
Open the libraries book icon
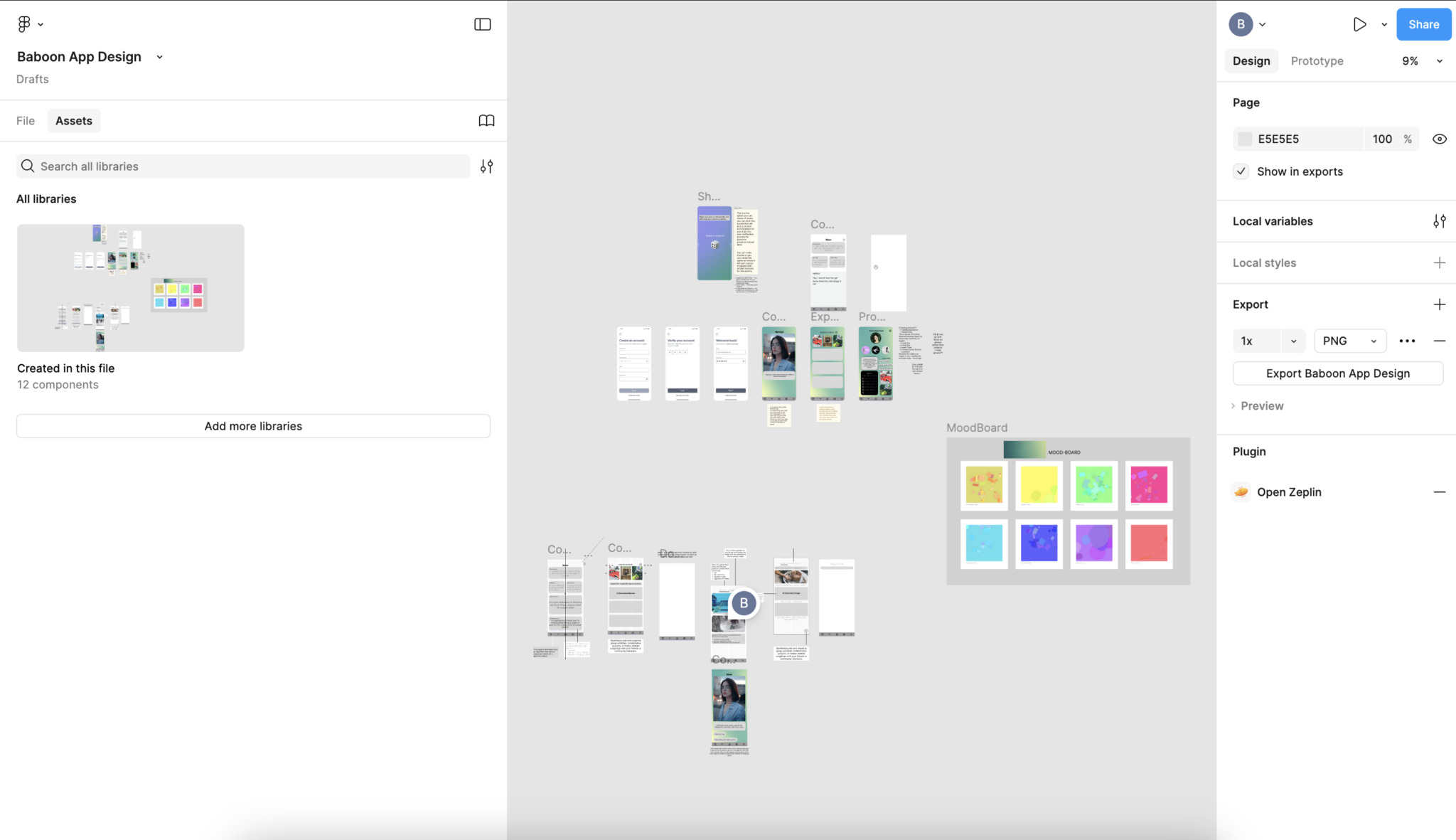tap(486, 121)
